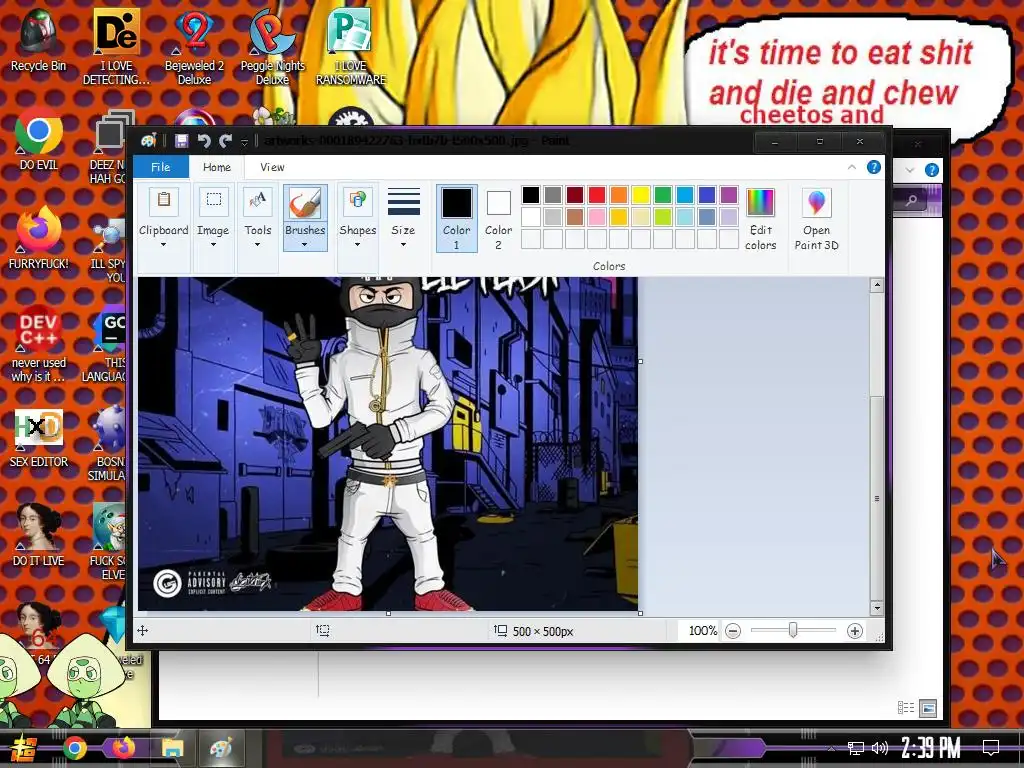
Task: Open the Recycle Bin desktop icon
Action: pos(39,40)
